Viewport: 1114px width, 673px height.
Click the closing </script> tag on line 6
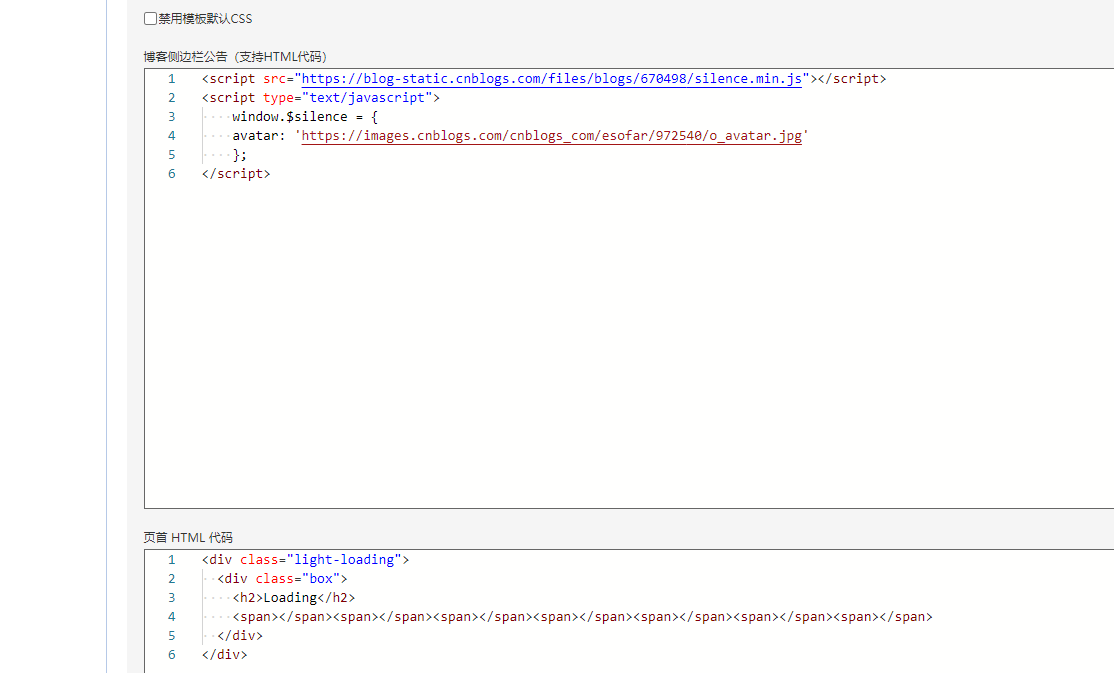point(235,173)
